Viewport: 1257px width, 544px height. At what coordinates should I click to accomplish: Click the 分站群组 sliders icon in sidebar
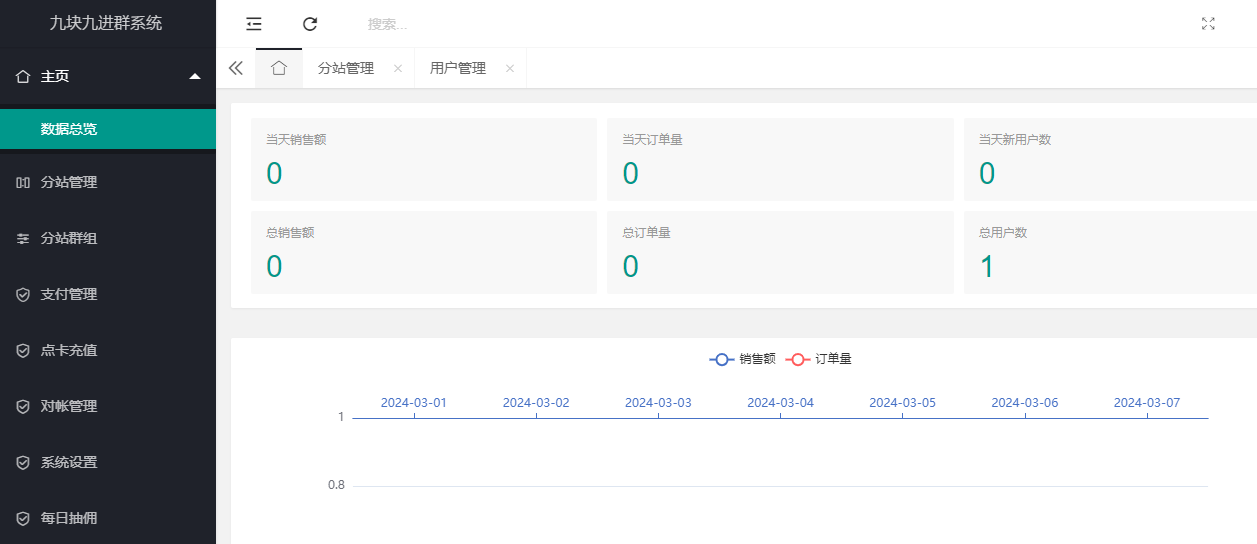23,239
